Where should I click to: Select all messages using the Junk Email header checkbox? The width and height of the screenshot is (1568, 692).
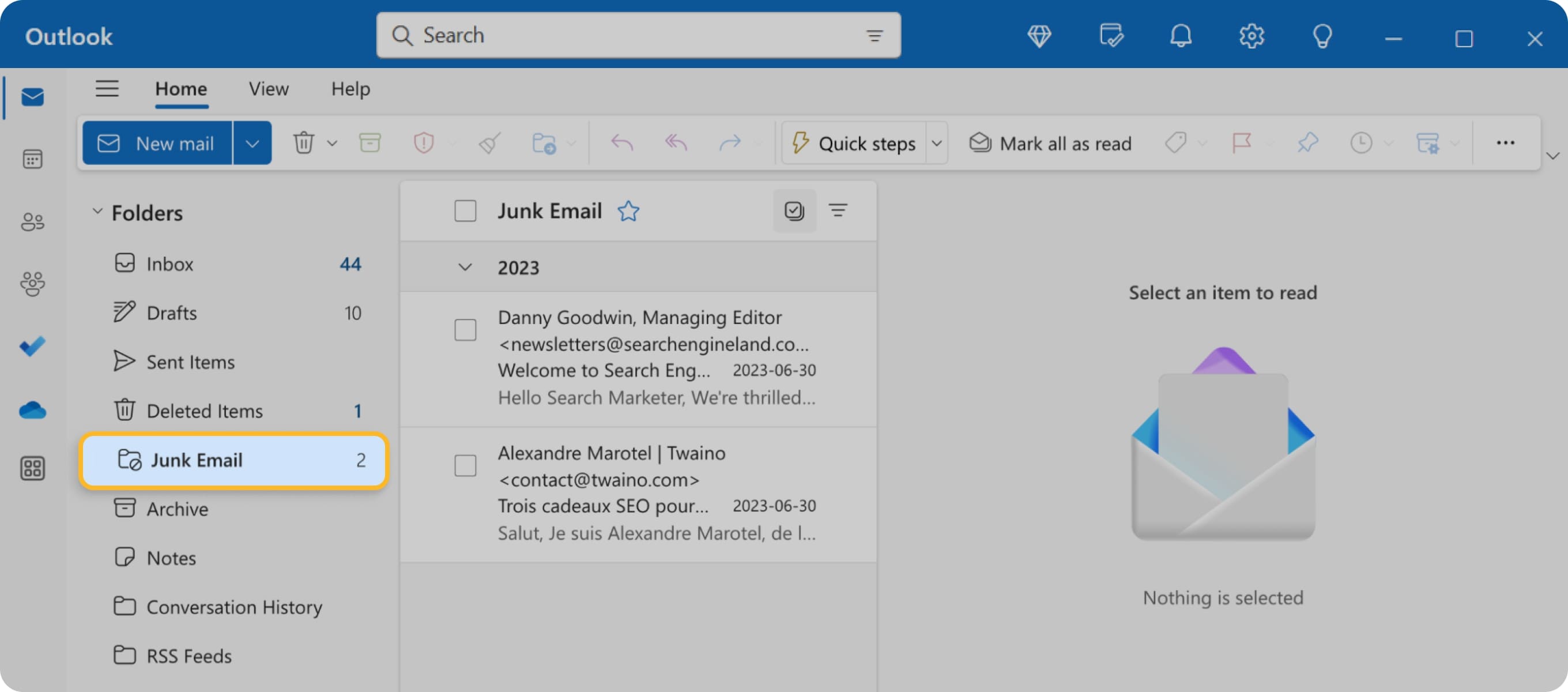[465, 210]
